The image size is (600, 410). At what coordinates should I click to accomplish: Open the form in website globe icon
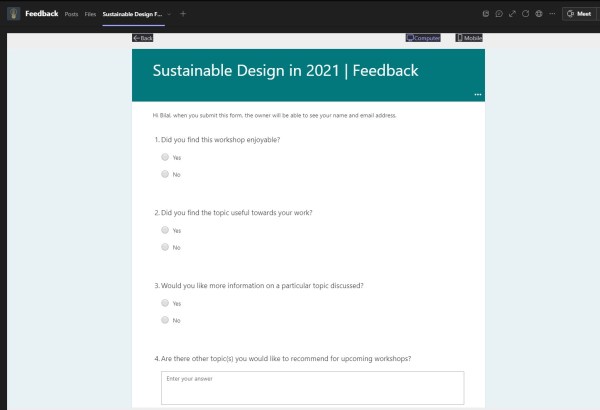(x=538, y=14)
